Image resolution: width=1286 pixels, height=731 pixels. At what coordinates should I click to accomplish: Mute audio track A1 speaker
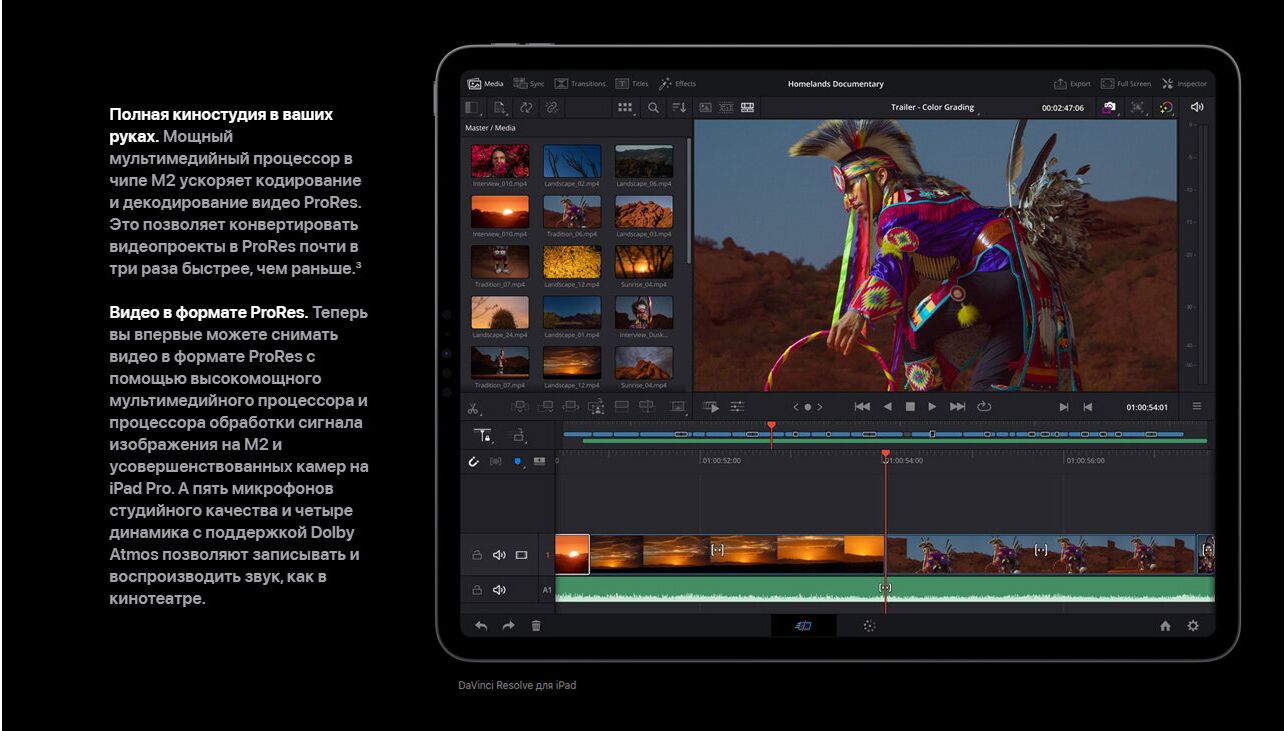click(x=499, y=590)
